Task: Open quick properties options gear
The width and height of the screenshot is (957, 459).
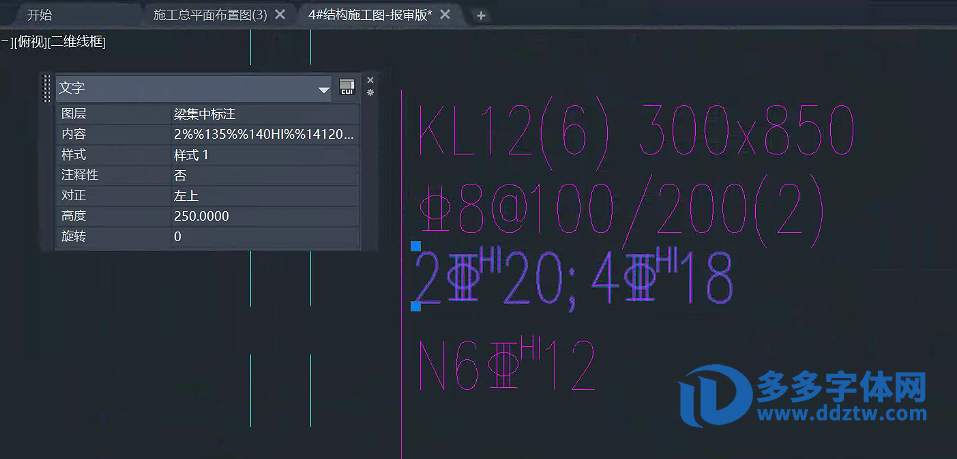Action: [370, 93]
